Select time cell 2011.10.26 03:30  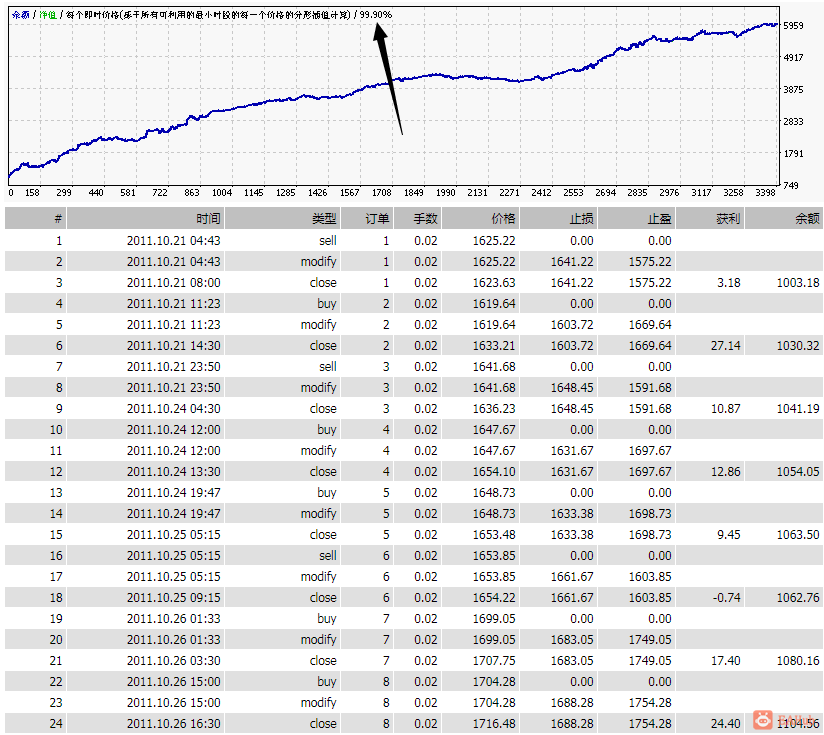click(x=173, y=661)
